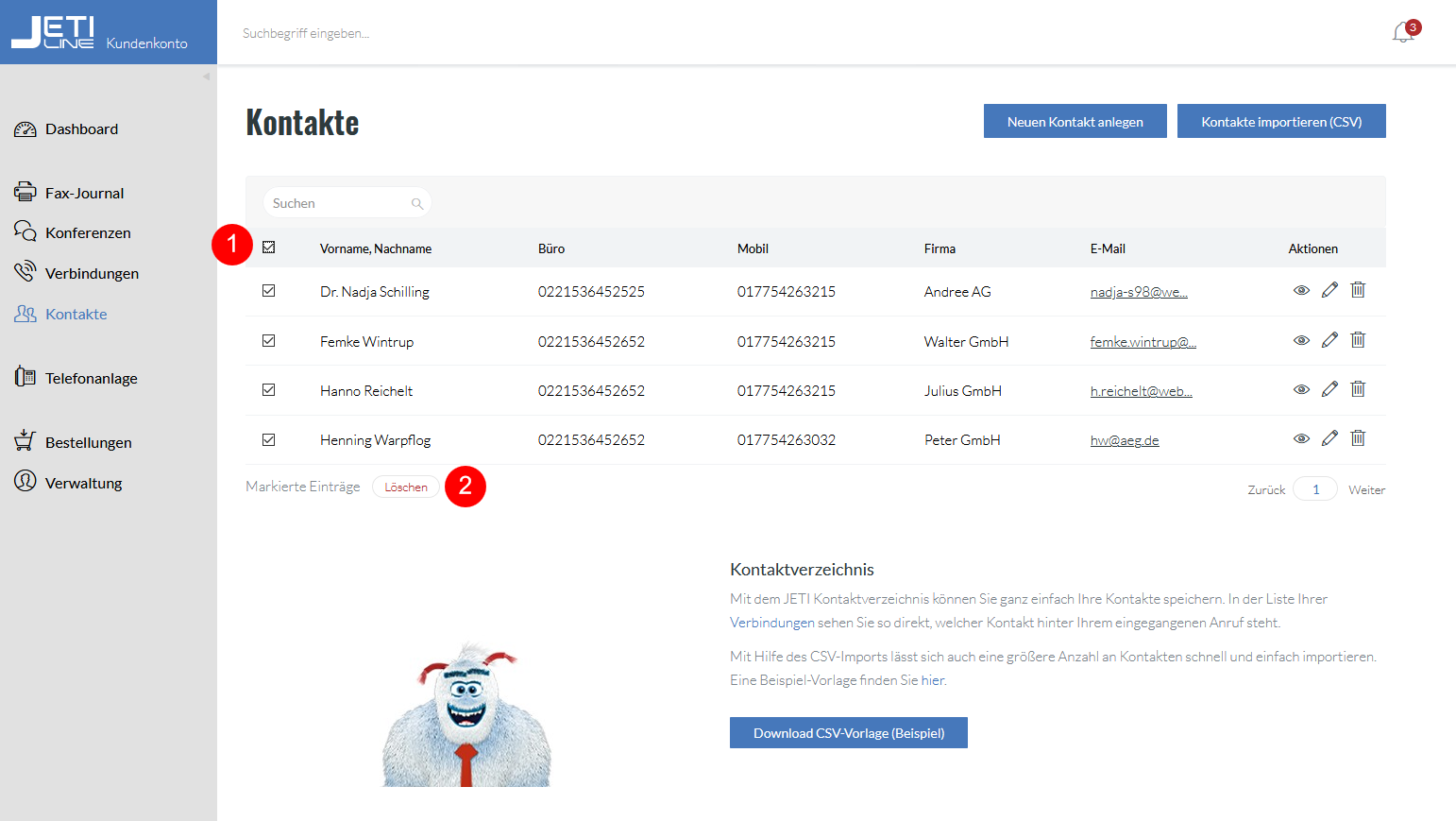Toggle the select-all checkbox in table header

click(269, 248)
